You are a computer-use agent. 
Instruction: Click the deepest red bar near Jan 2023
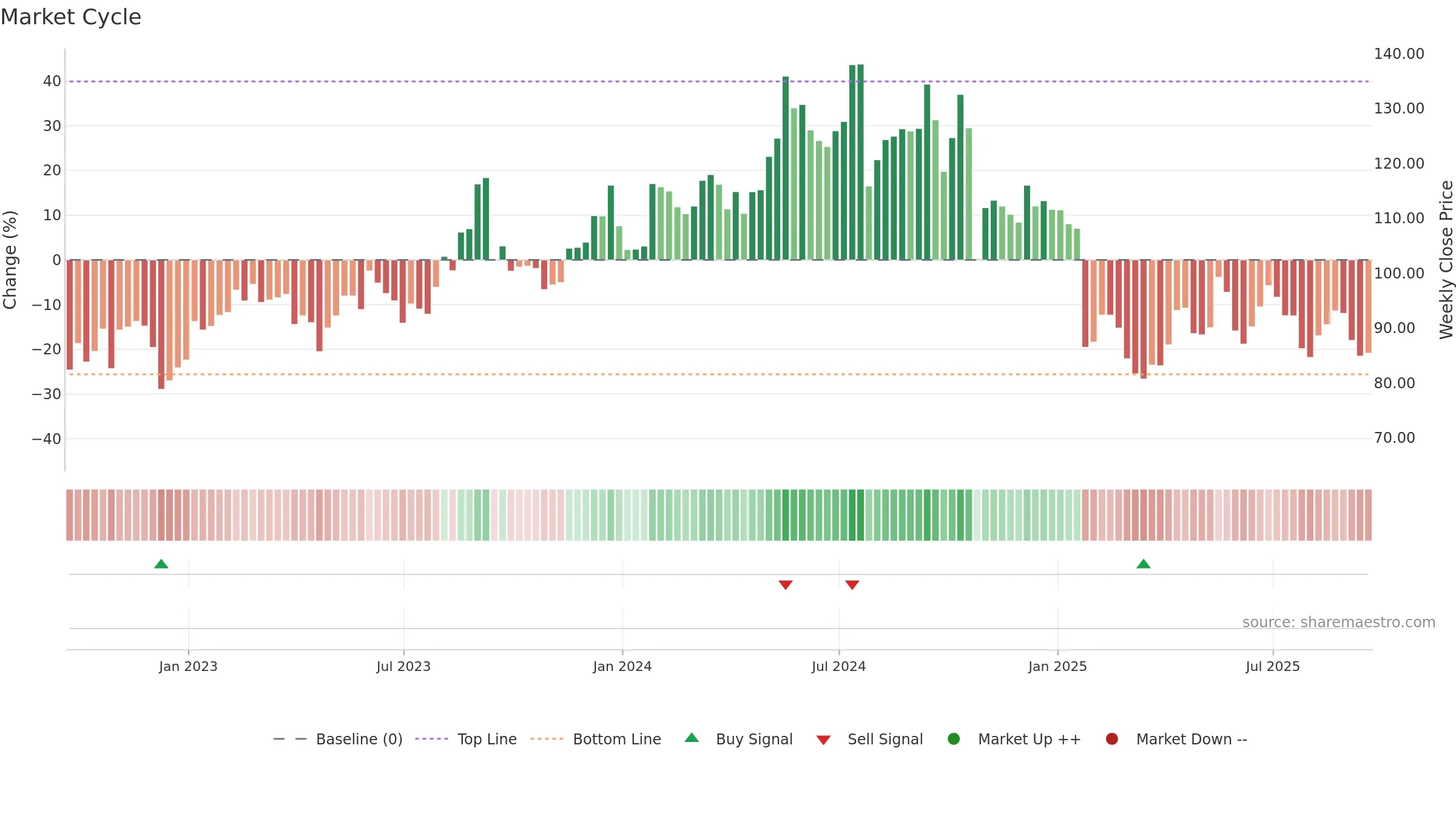click(161, 325)
